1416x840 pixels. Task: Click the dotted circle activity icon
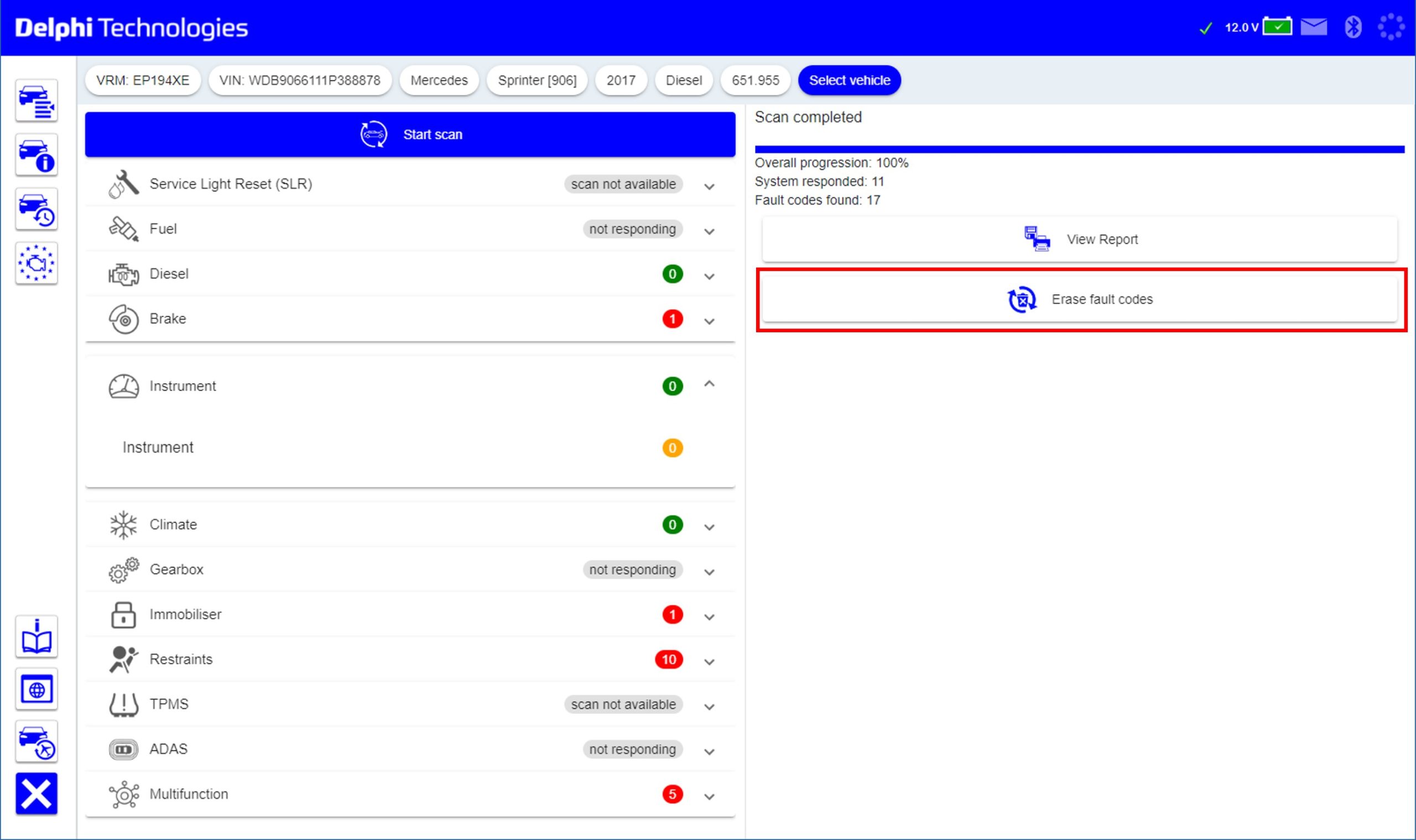coord(1391,27)
